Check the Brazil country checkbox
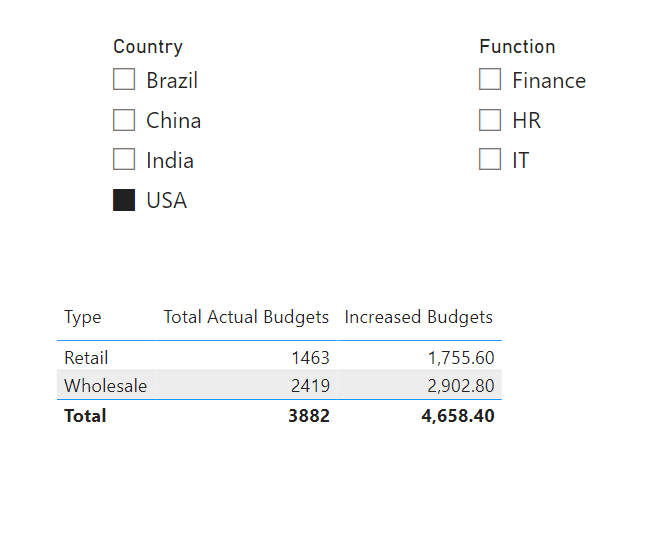649x549 pixels. (124, 79)
